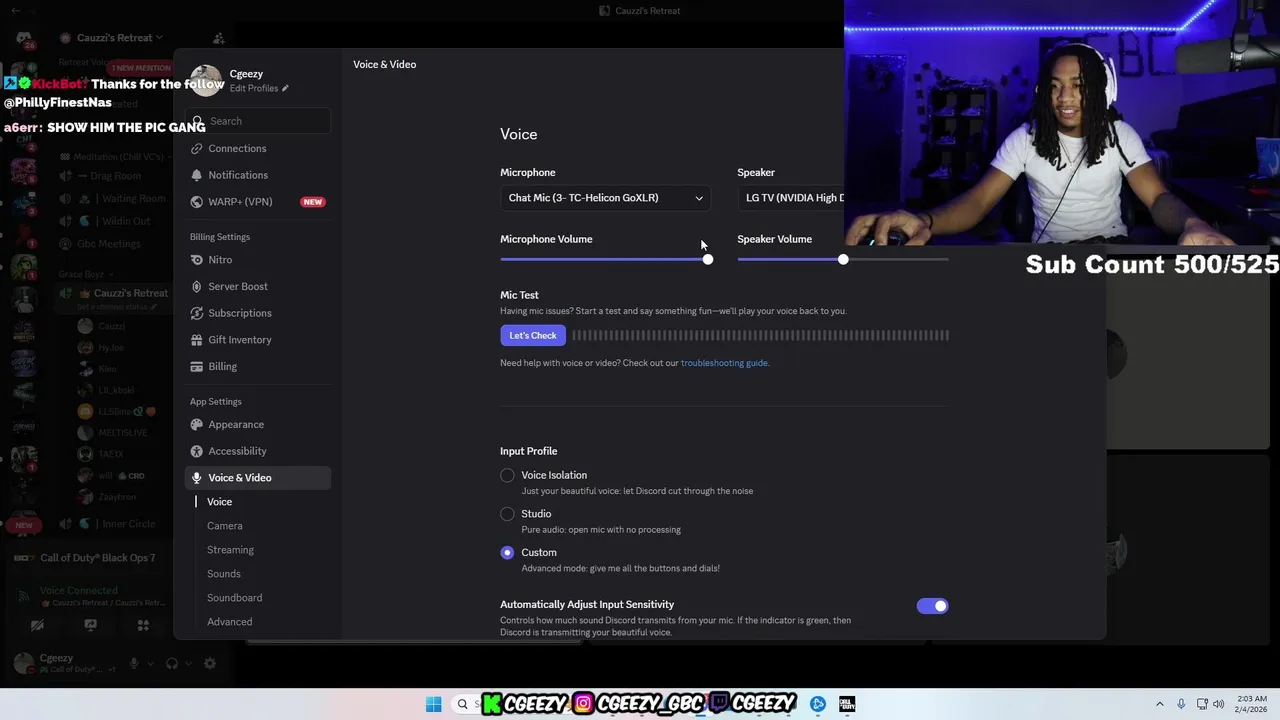Click the Billing card icon
The height and width of the screenshot is (720, 1280).
click(x=196, y=366)
